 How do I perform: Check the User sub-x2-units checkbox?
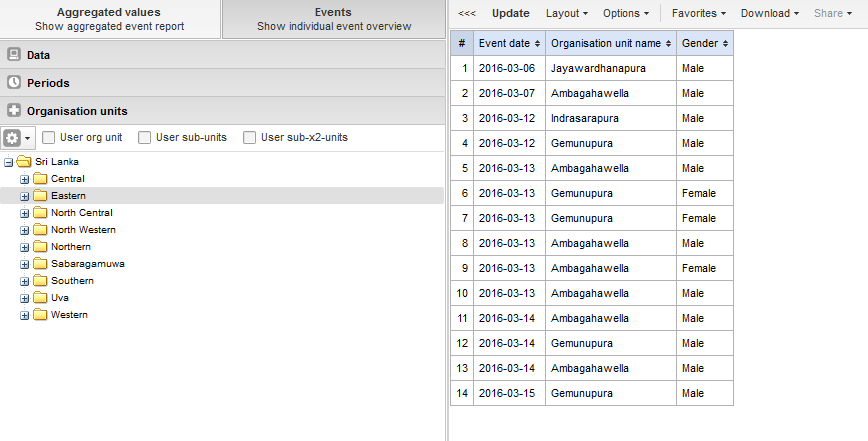pos(249,137)
